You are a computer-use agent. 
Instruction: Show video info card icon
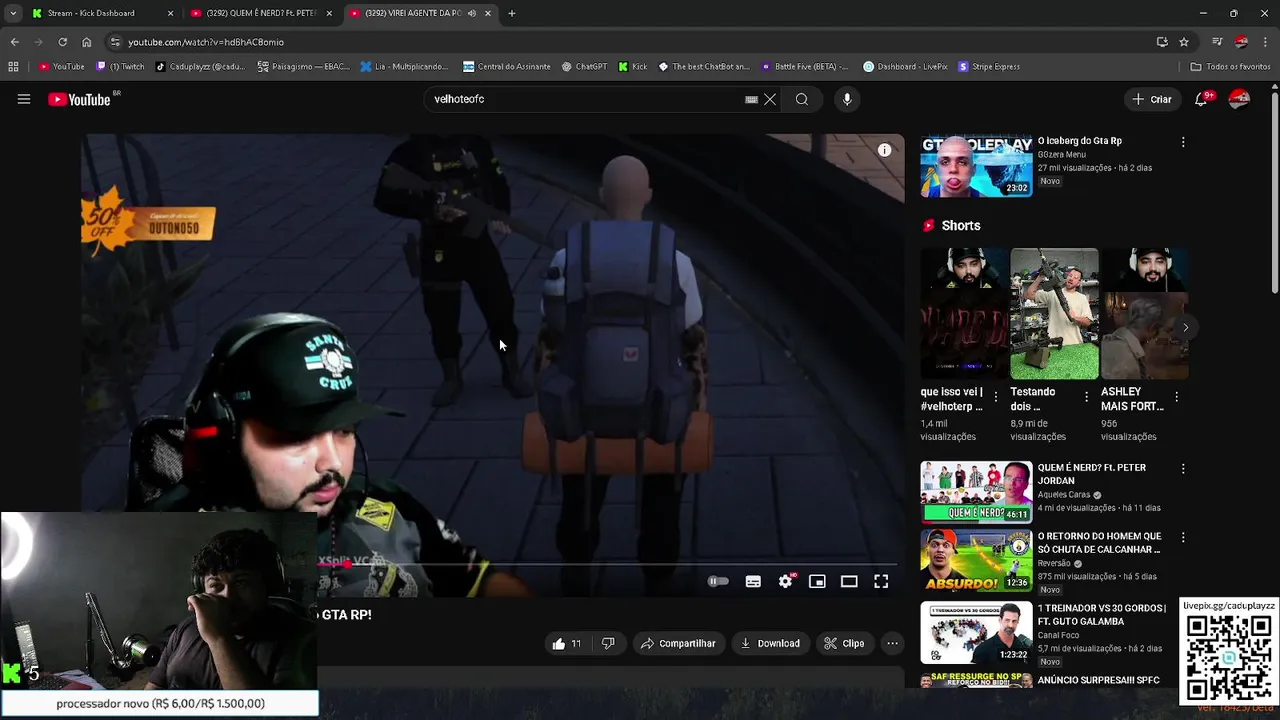point(884,150)
